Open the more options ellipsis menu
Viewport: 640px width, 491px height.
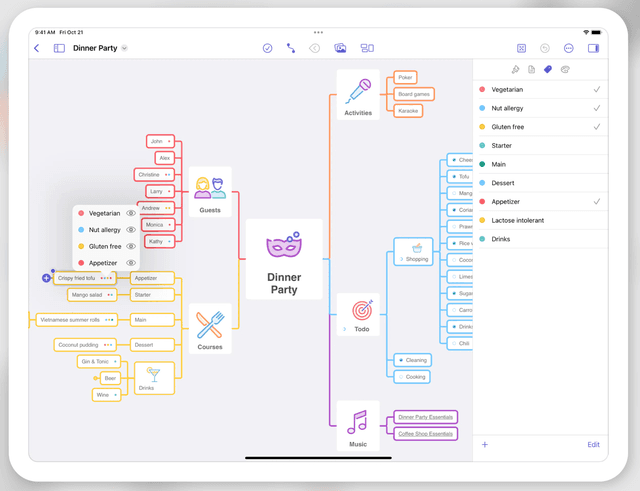(x=569, y=48)
